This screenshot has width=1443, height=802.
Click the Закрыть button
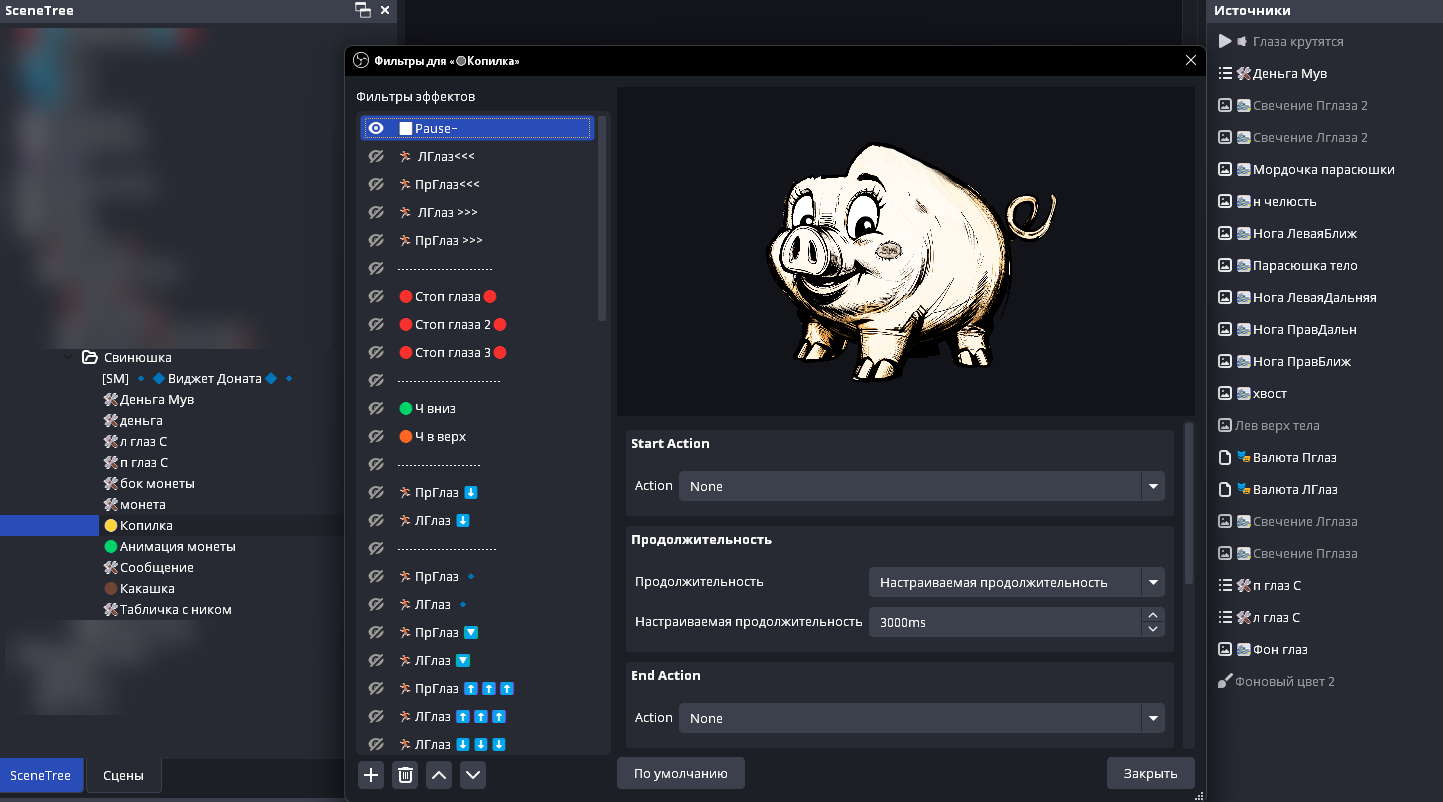coord(1149,773)
